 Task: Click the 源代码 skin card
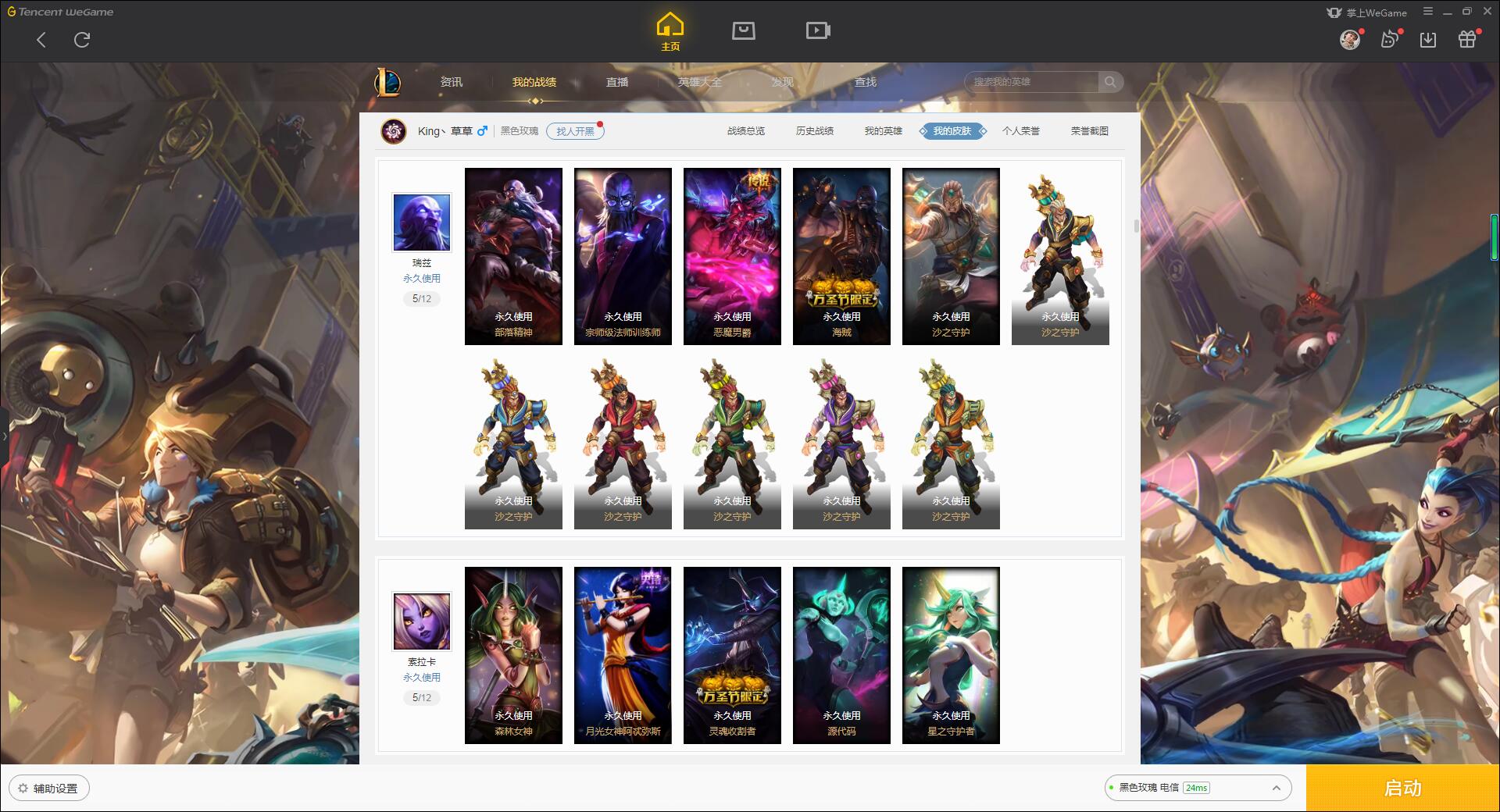pos(841,655)
